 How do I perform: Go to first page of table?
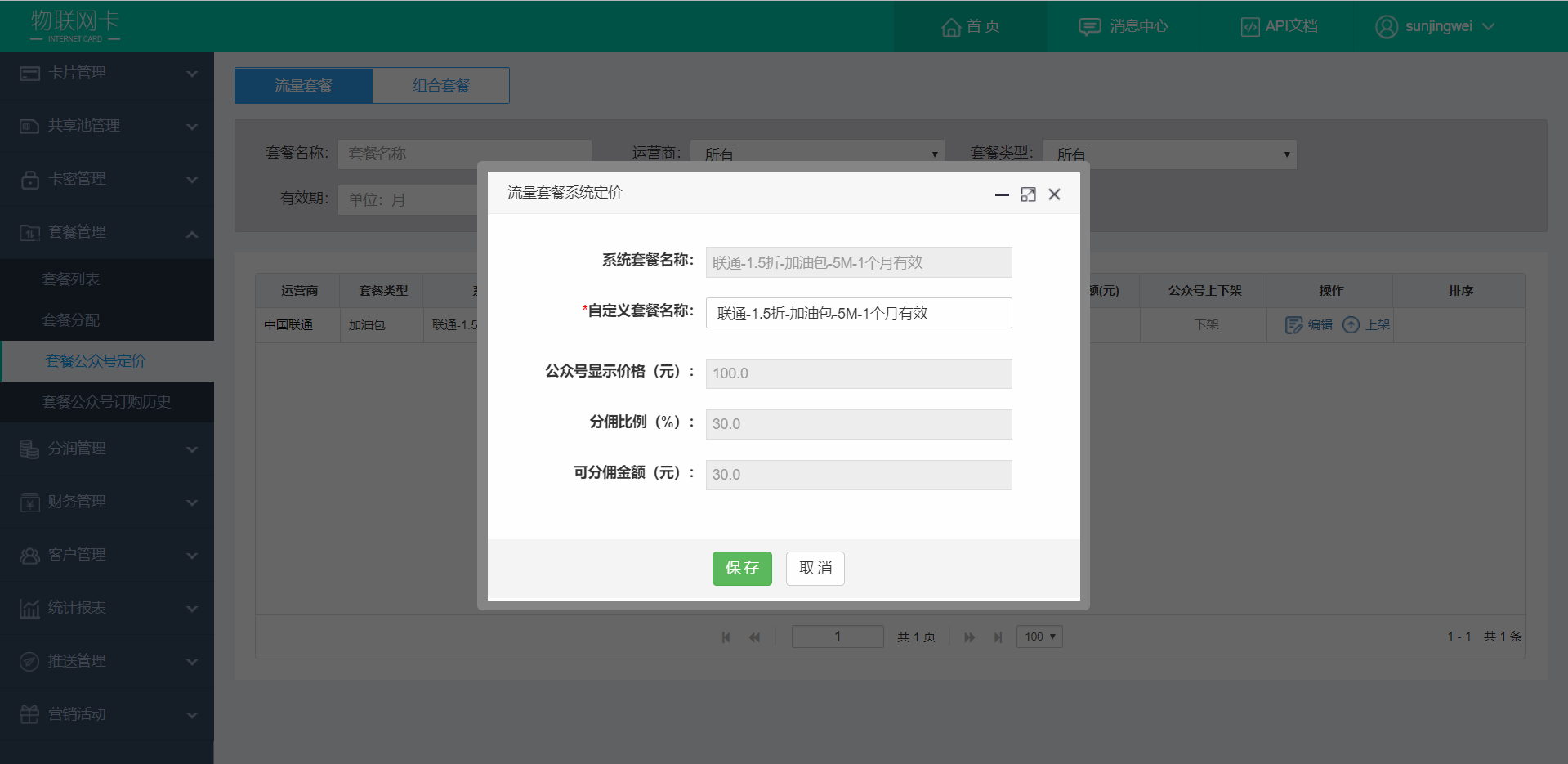pos(726,637)
